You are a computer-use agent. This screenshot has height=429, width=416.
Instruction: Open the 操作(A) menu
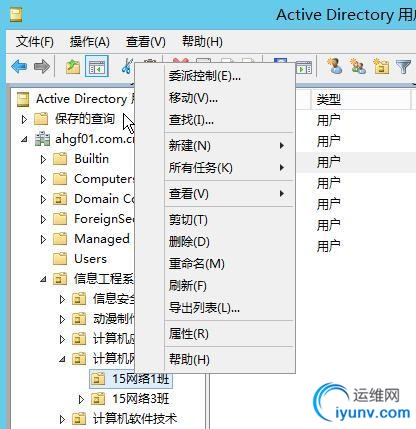[90, 42]
